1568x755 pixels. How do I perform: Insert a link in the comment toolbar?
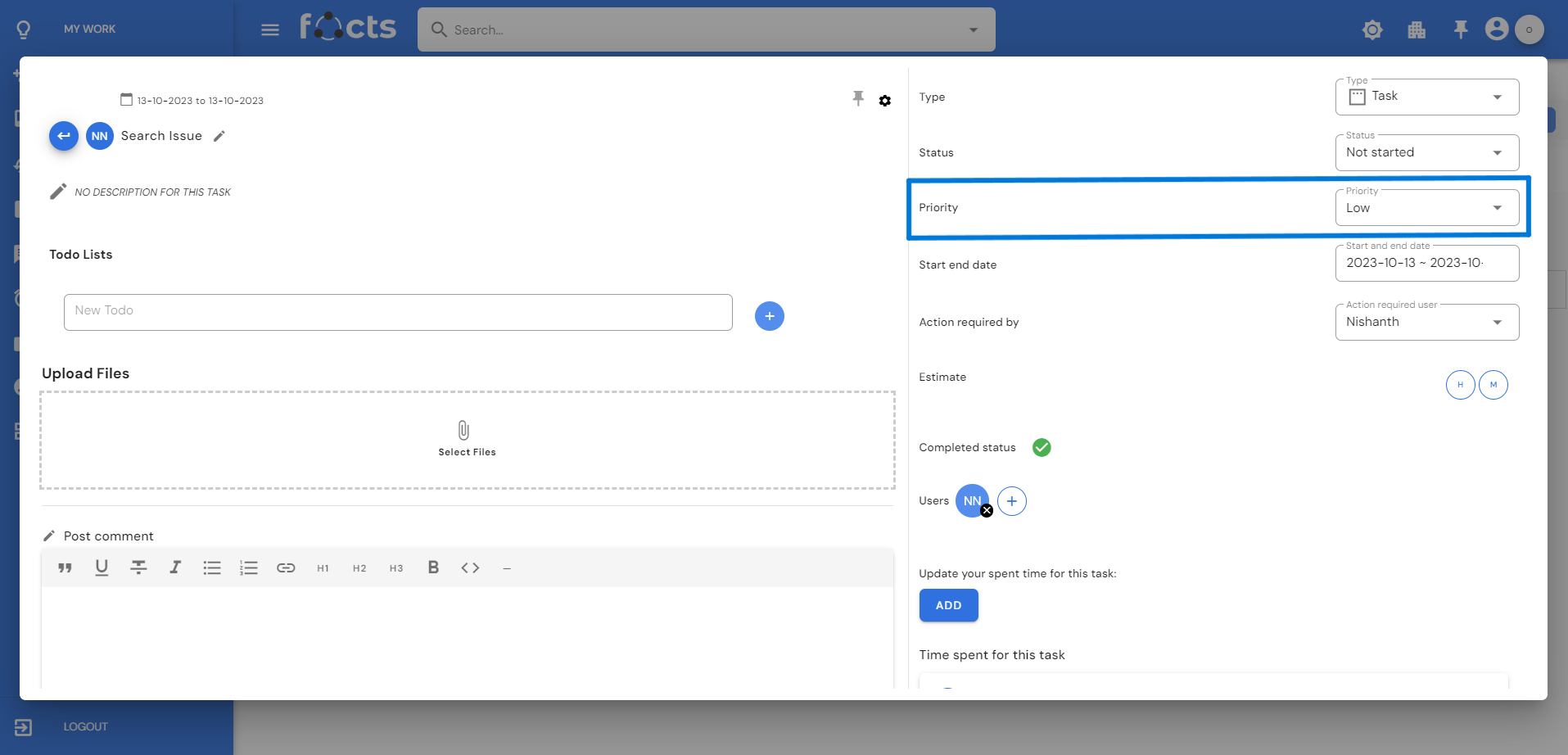point(286,567)
